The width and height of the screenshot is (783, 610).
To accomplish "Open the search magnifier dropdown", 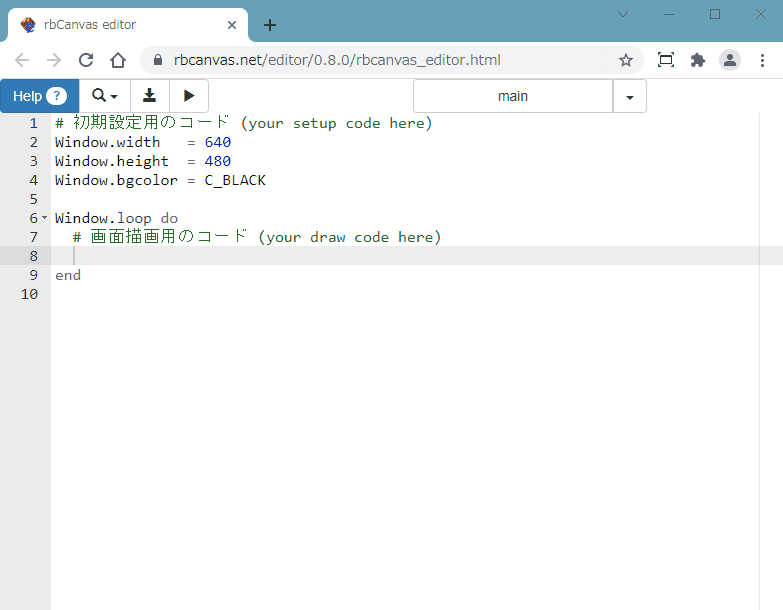I will coord(104,96).
